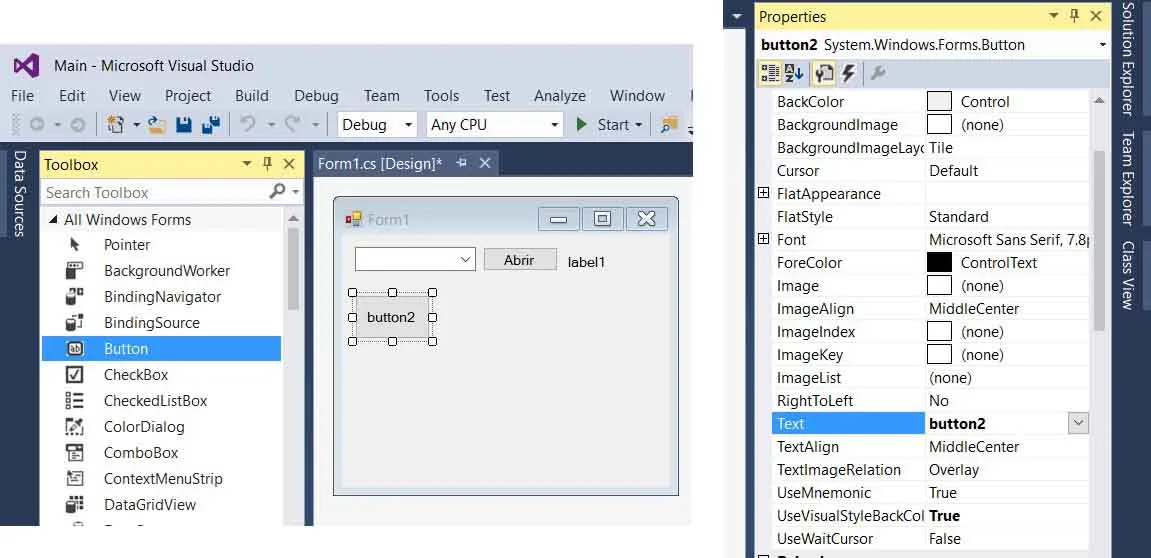Click the search magnifier in Toolbox
Screen dimensions: 1151x558
coord(277,192)
